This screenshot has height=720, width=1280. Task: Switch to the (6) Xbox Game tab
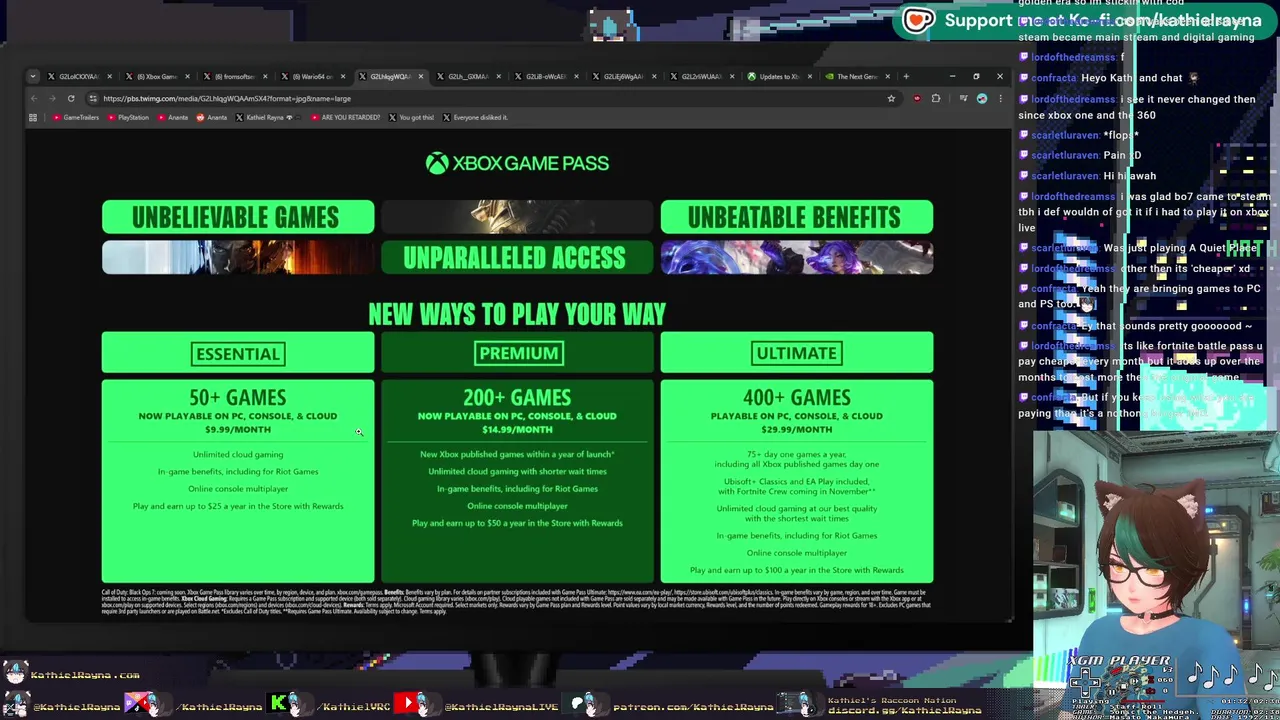[158, 76]
